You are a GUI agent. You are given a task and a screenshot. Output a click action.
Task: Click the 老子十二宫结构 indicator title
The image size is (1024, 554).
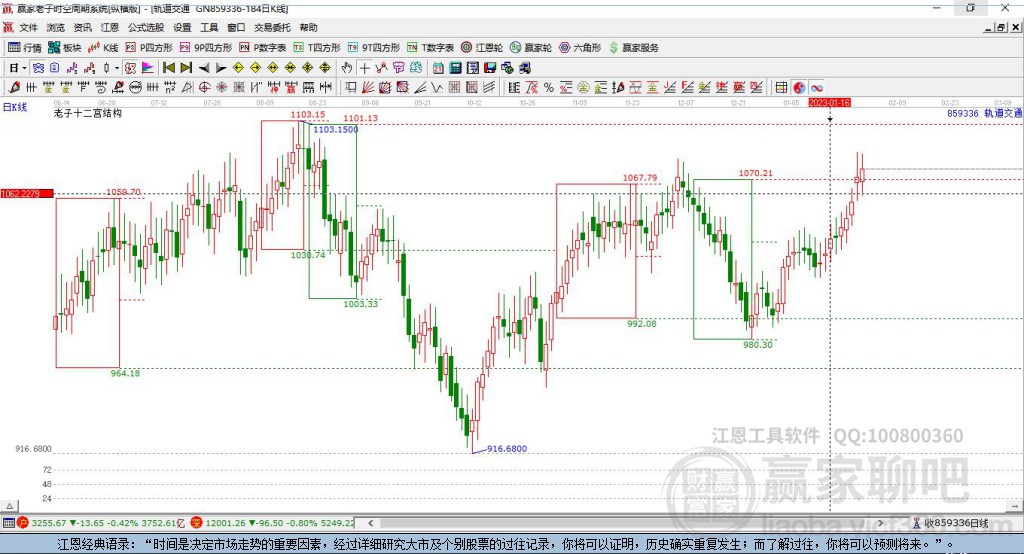pyautogui.click(x=88, y=113)
